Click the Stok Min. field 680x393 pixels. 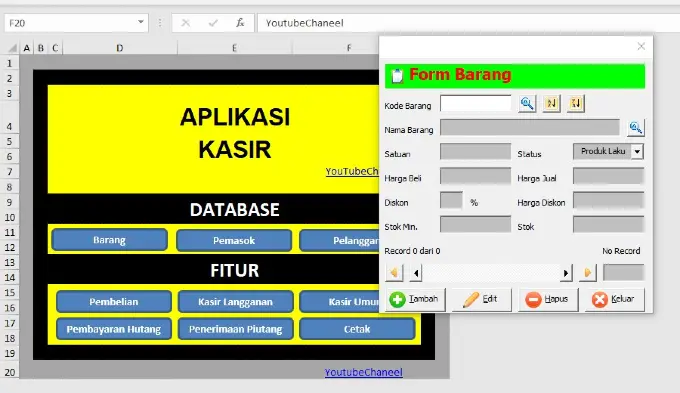click(x=476, y=225)
